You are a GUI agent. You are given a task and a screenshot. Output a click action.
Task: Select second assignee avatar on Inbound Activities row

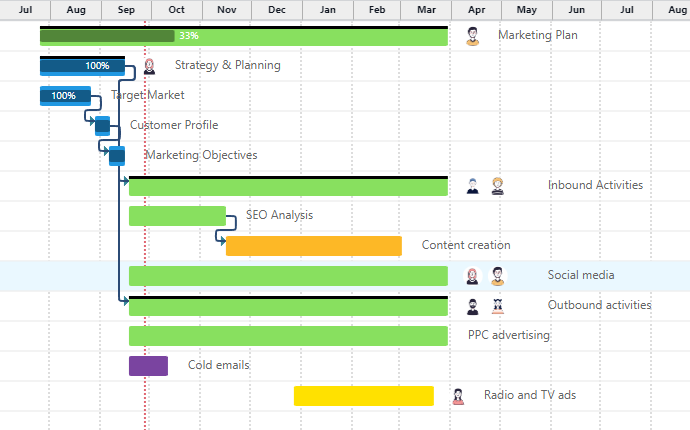click(497, 186)
